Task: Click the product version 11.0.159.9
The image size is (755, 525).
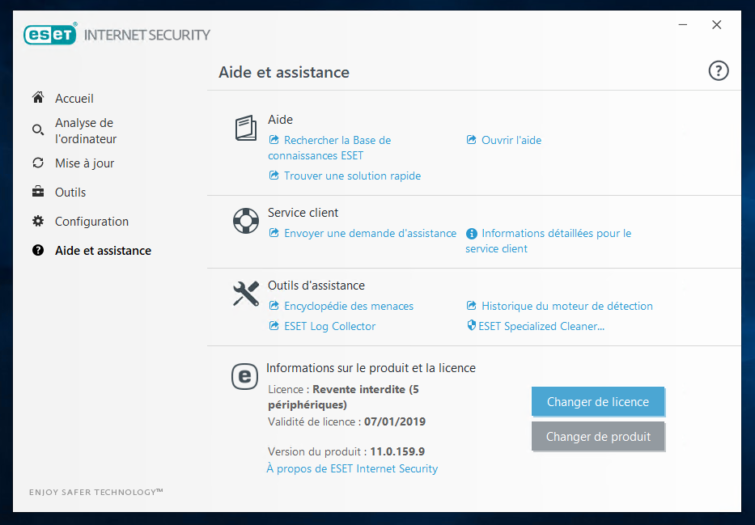Action: coord(397,451)
